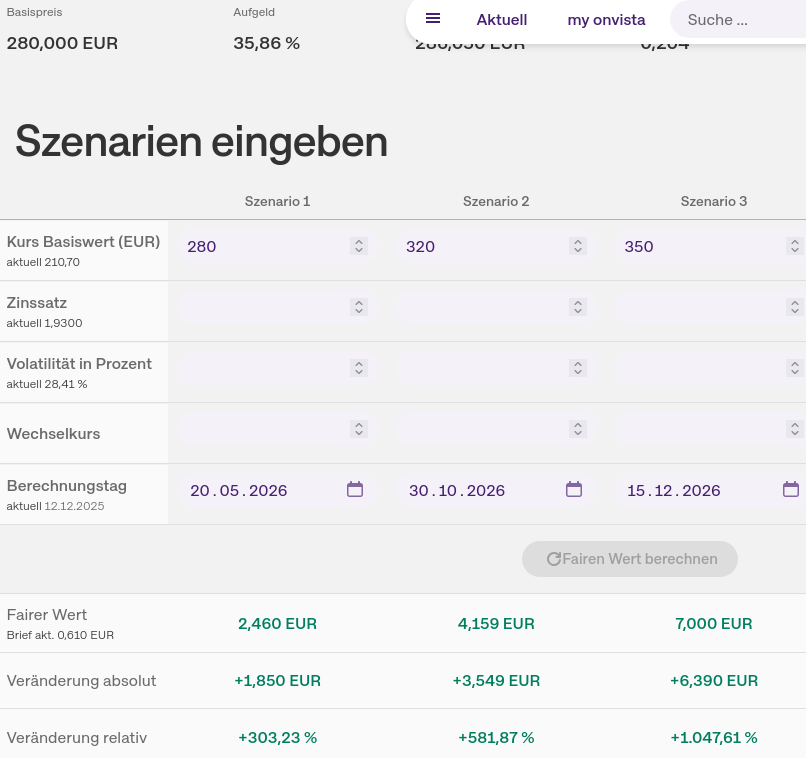The image size is (806, 758).
Task: Click Szenario 1 Volatilität in Prozent field
Action: click(262, 369)
